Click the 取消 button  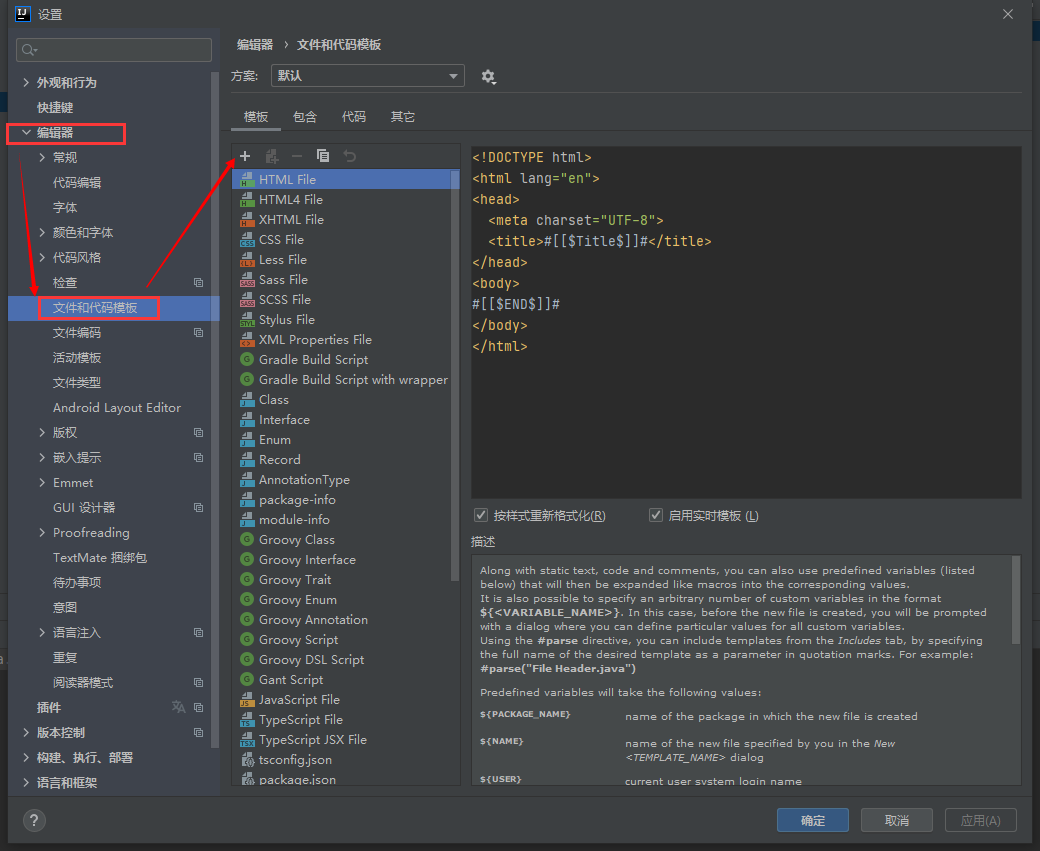click(897, 820)
